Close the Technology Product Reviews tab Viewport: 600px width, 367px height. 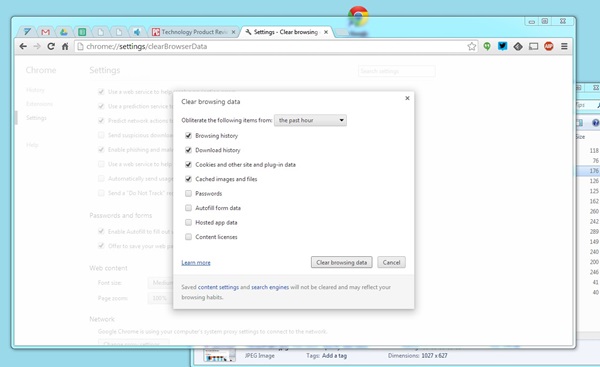click(x=233, y=32)
